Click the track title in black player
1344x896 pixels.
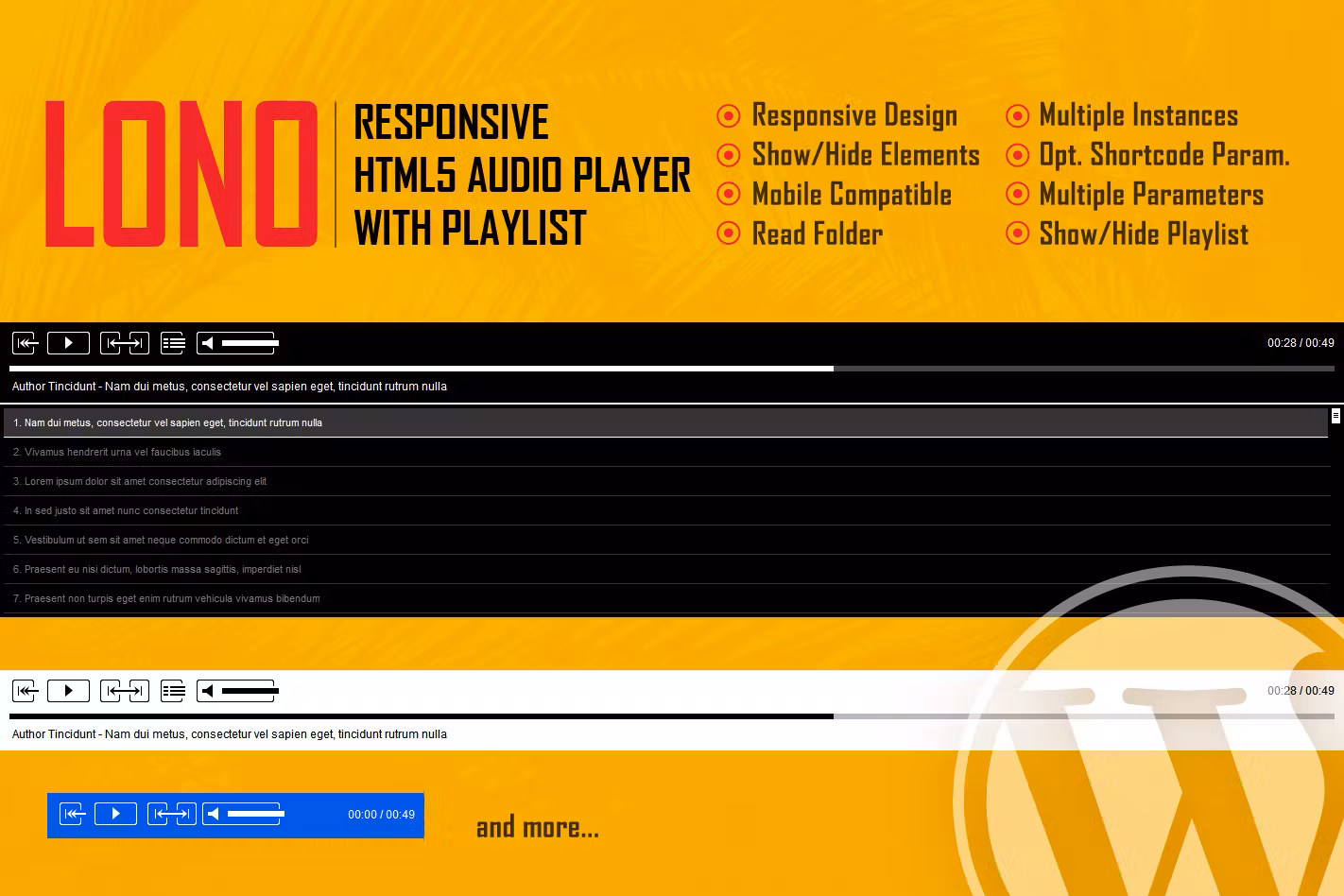(x=230, y=387)
